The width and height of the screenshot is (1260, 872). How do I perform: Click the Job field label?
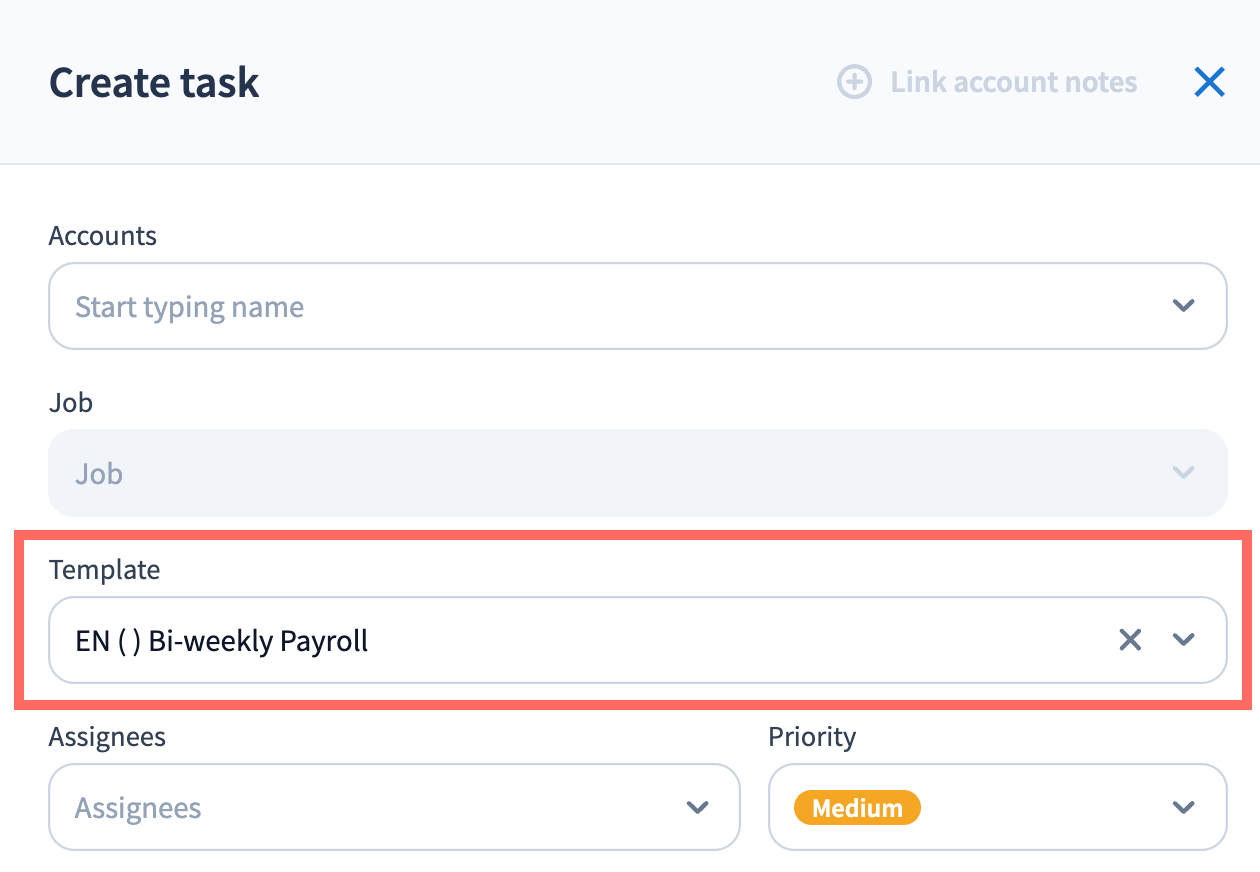(70, 403)
